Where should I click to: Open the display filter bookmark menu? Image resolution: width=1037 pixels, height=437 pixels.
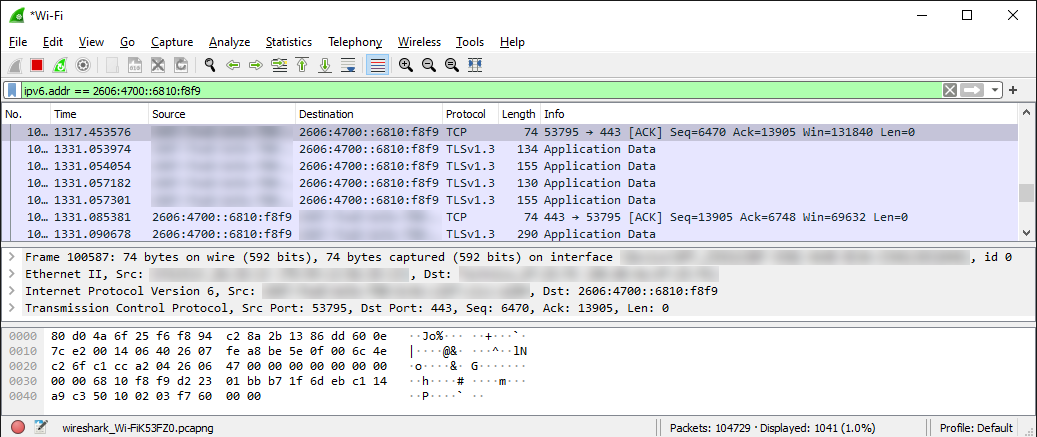(13, 91)
